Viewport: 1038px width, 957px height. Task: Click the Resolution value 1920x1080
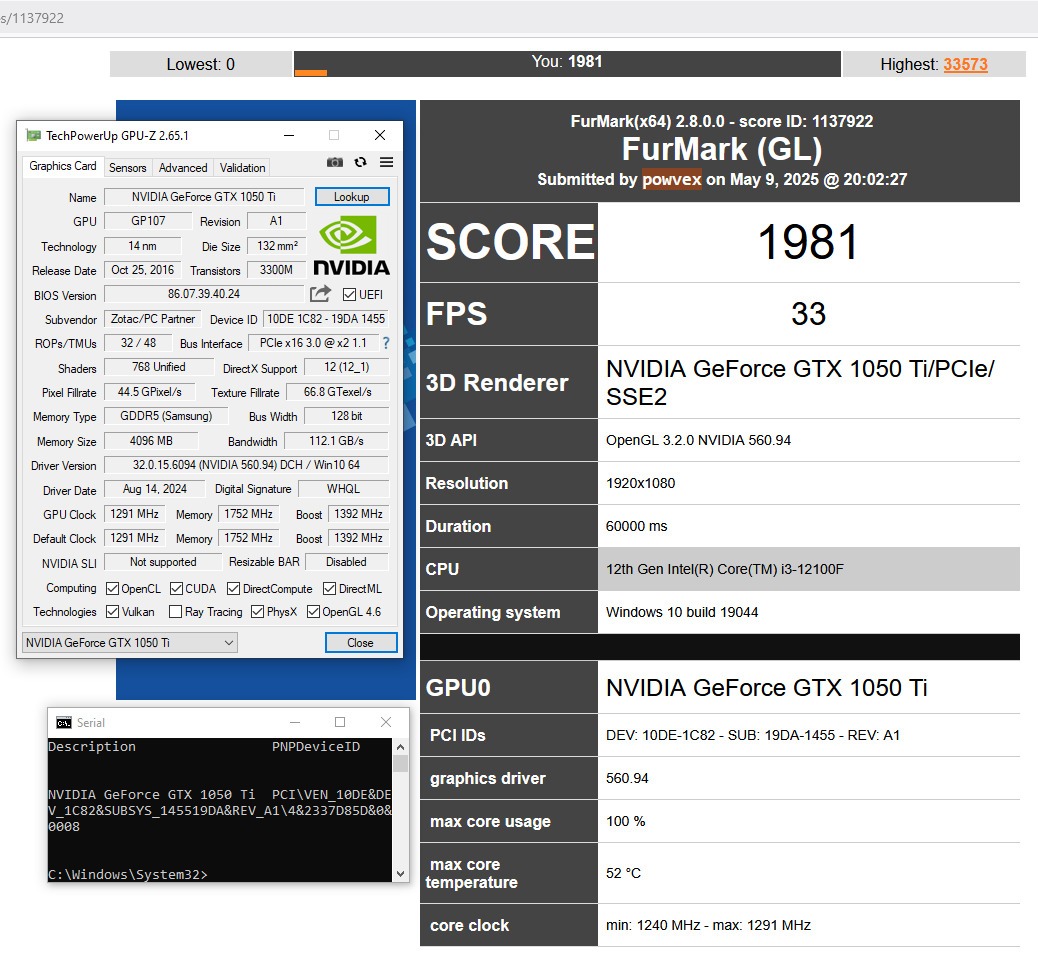point(640,483)
